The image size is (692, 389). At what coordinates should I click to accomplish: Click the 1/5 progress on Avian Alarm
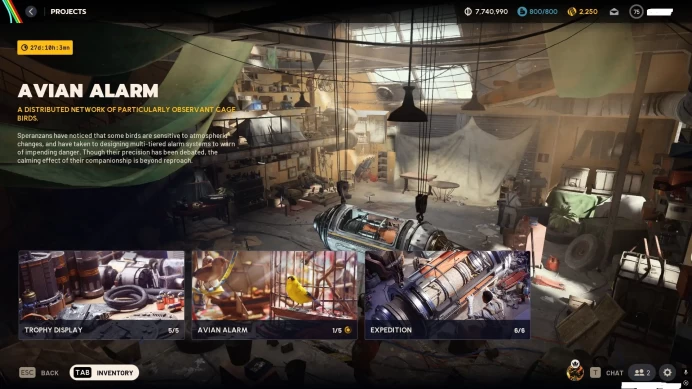tap(337, 330)
